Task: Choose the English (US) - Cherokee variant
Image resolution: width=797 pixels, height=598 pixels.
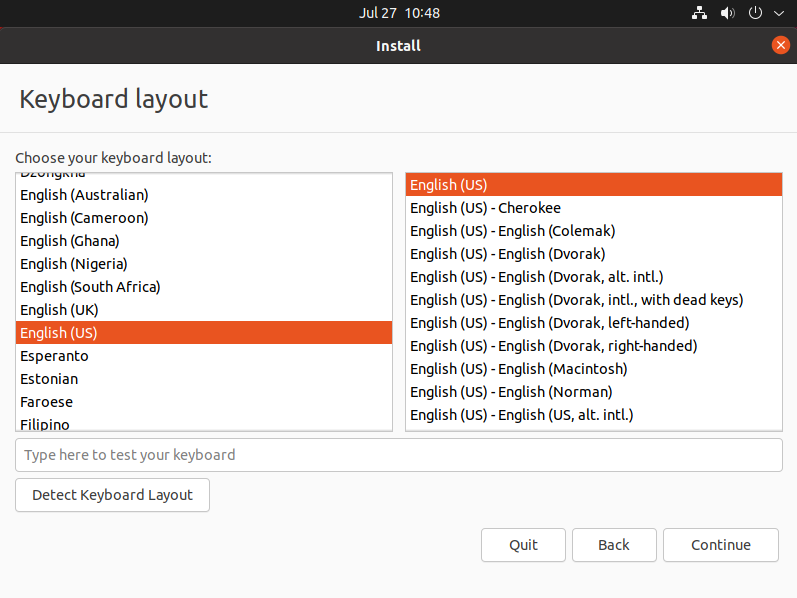Action: coord(594,208)
